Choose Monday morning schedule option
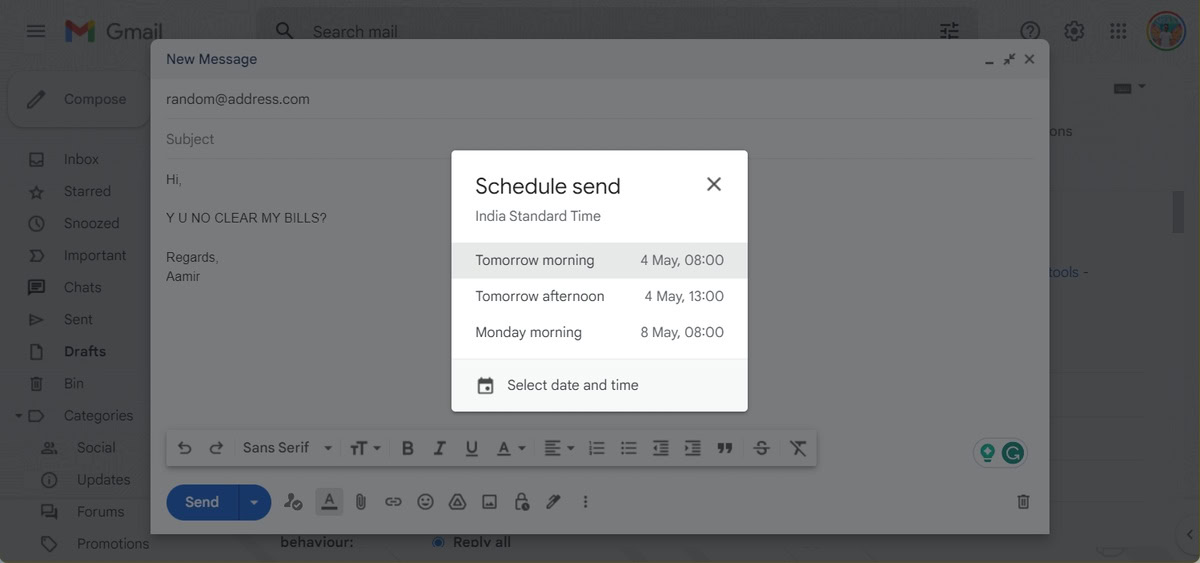Viewport: 1200px width, 563px height. click(x=599, y=332)
